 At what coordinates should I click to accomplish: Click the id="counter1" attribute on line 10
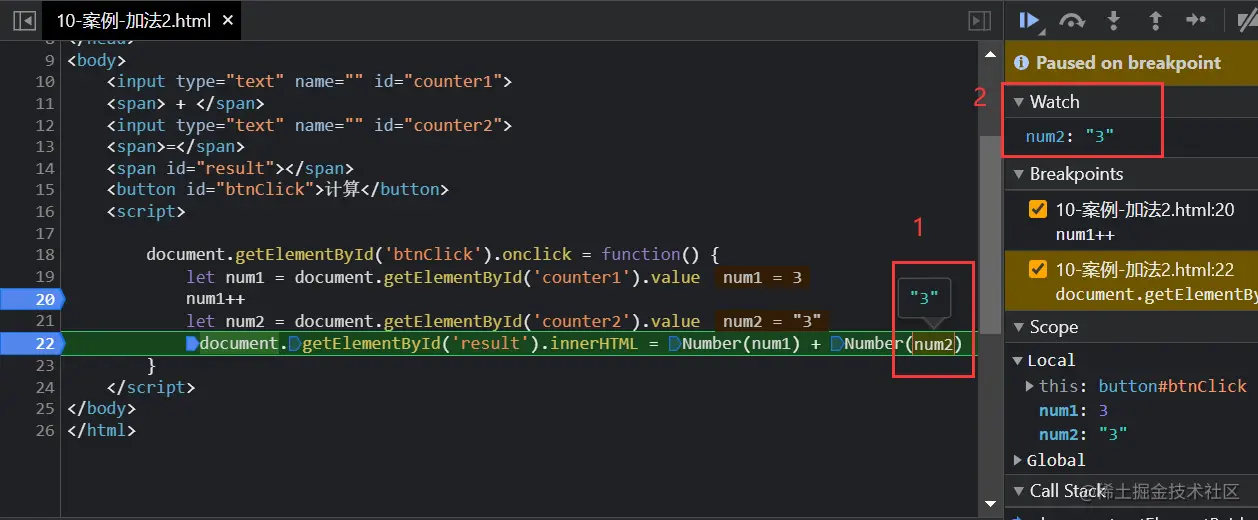click(x=438, y=82)
